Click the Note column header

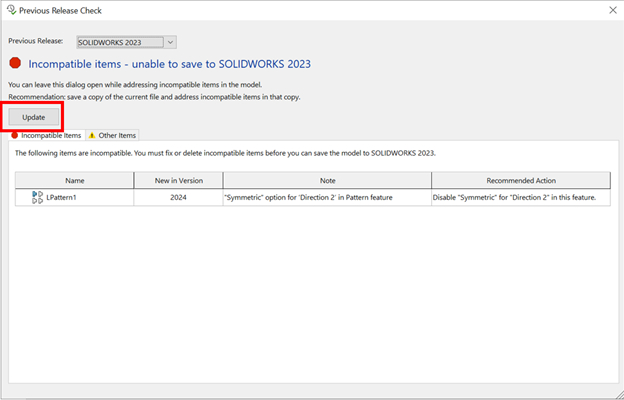328,181
